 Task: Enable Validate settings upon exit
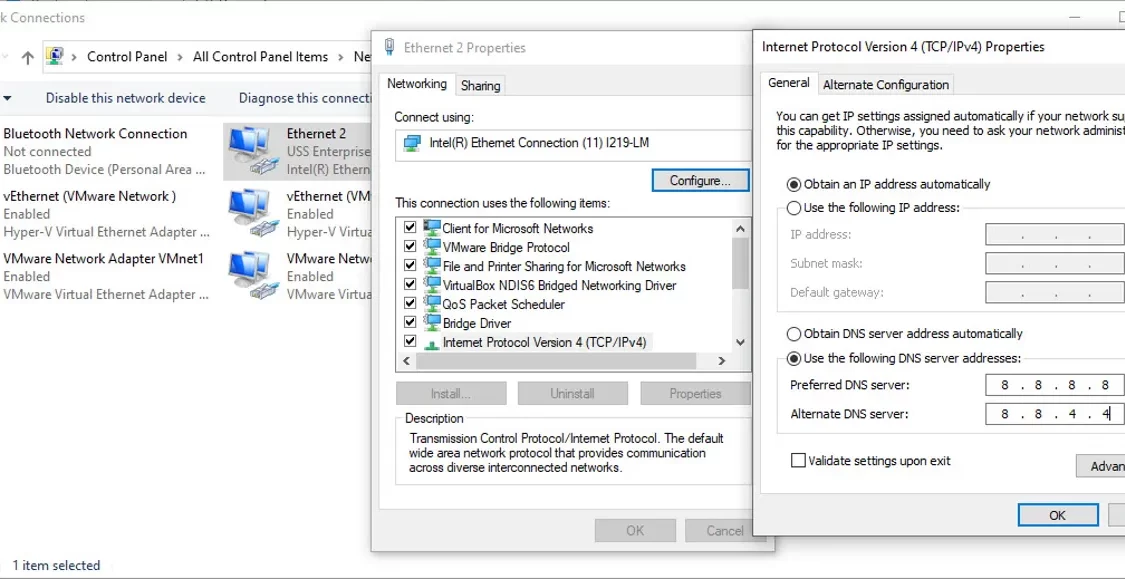798,461
